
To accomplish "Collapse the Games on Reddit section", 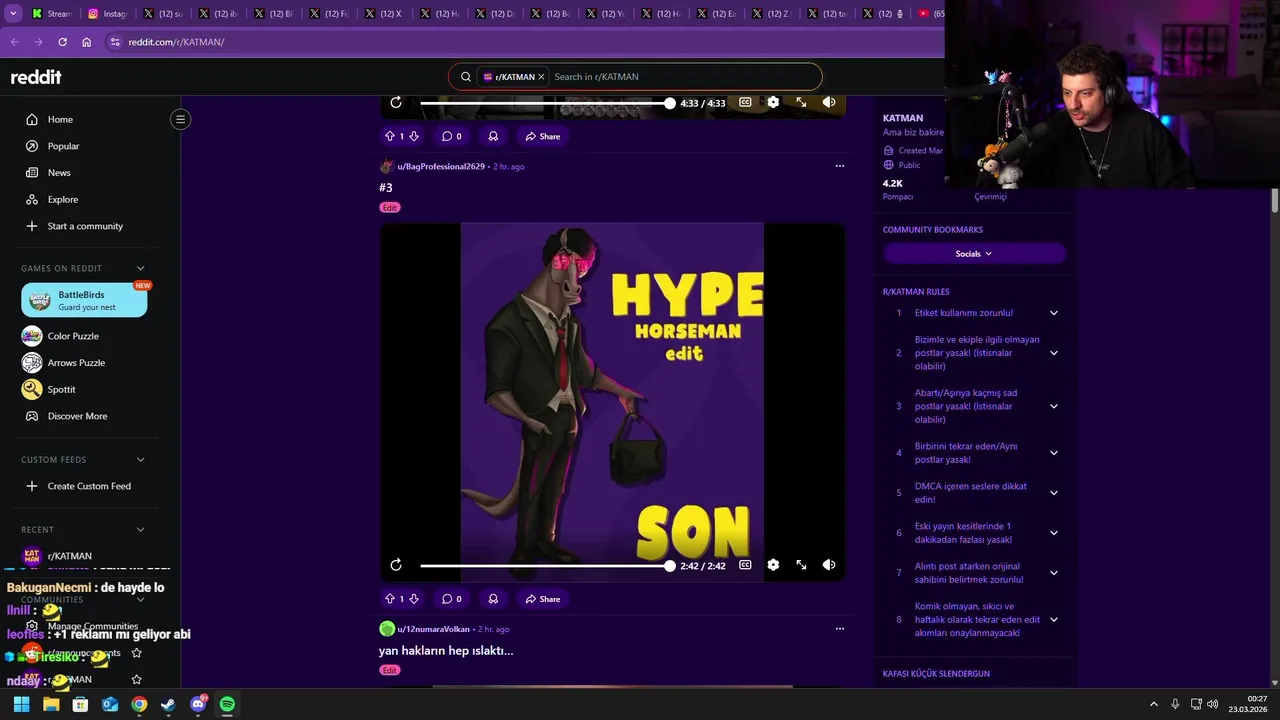I will [x=140, y=268].
